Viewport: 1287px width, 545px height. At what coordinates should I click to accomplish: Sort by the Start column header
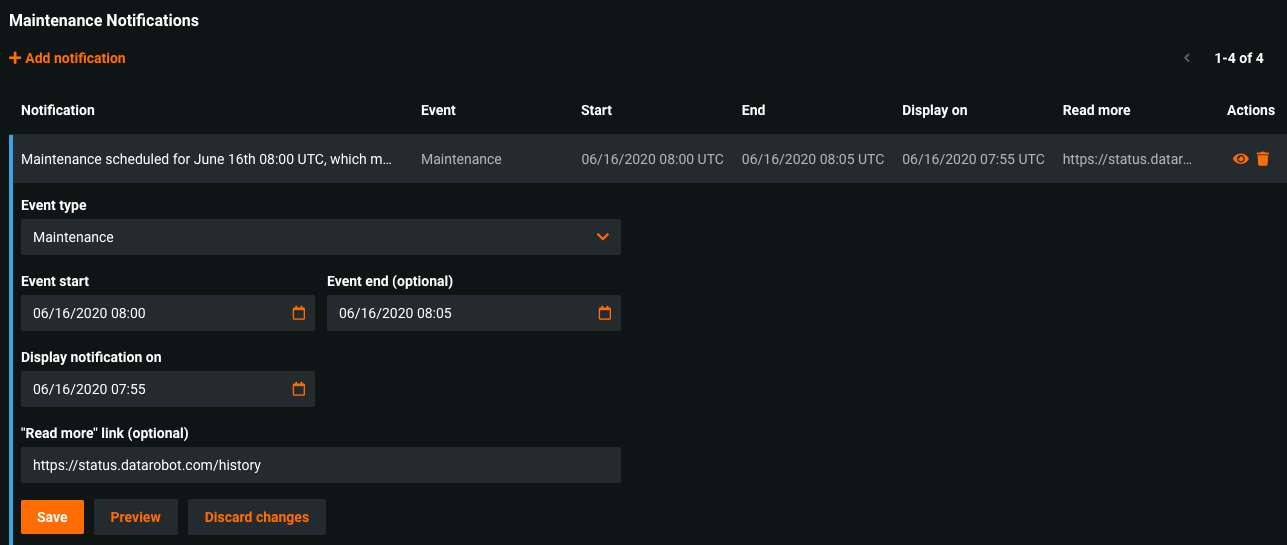click(x=596, y=110)
